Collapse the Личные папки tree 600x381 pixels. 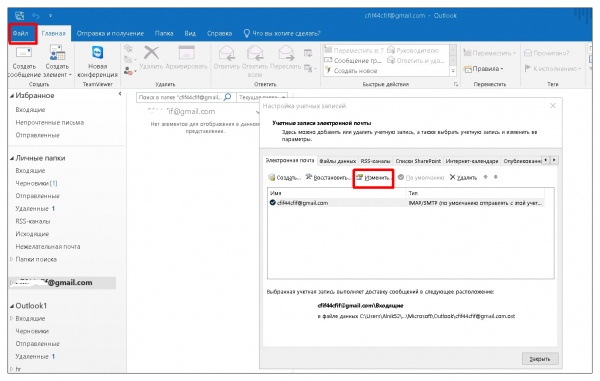click(12, 158)
